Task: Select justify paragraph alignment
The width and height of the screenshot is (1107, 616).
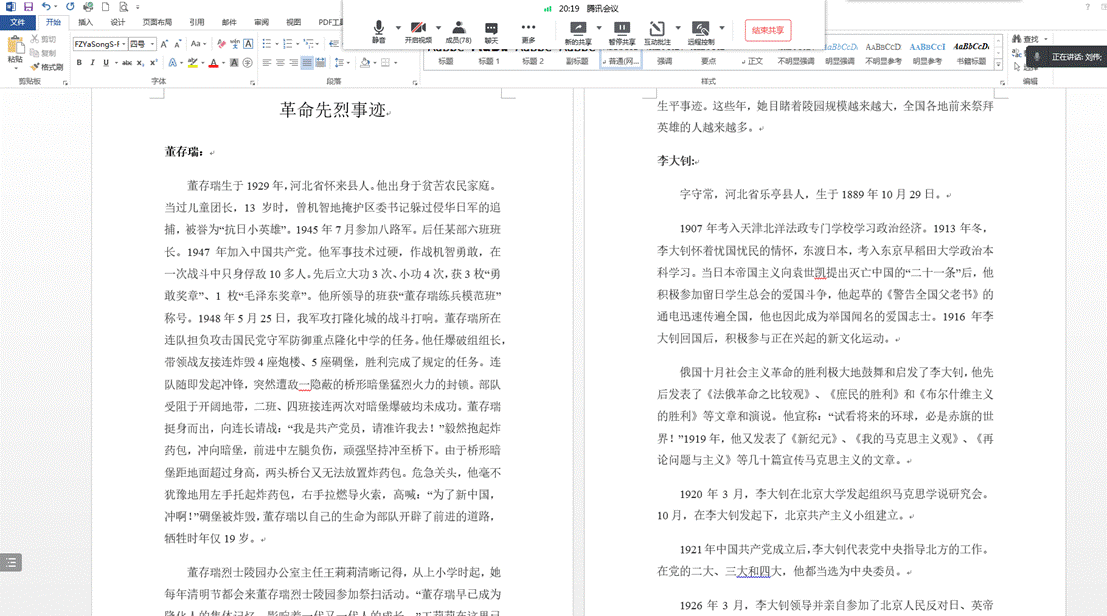Action: pyautogui.click(x=307, y=63)
